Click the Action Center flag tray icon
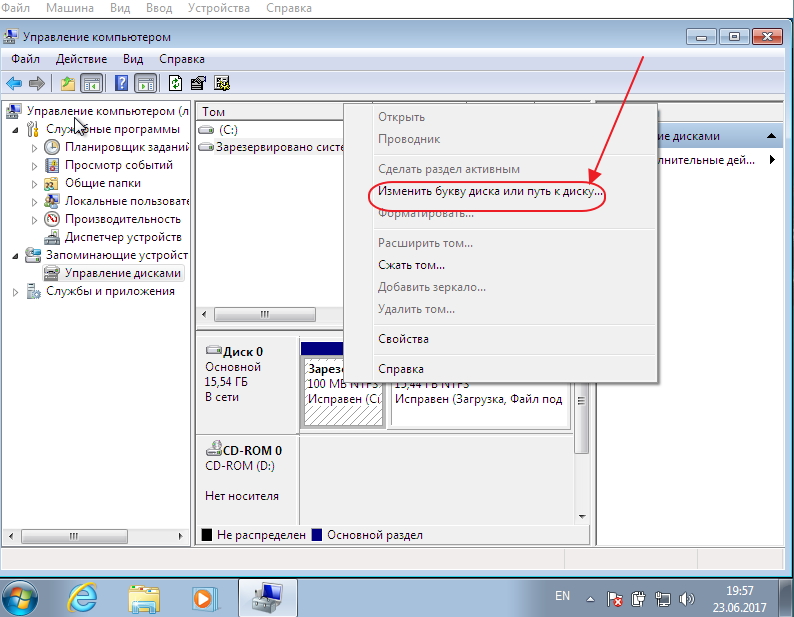Image resolution: width=794 pixels, height=617 pixels. click(614, 600)
